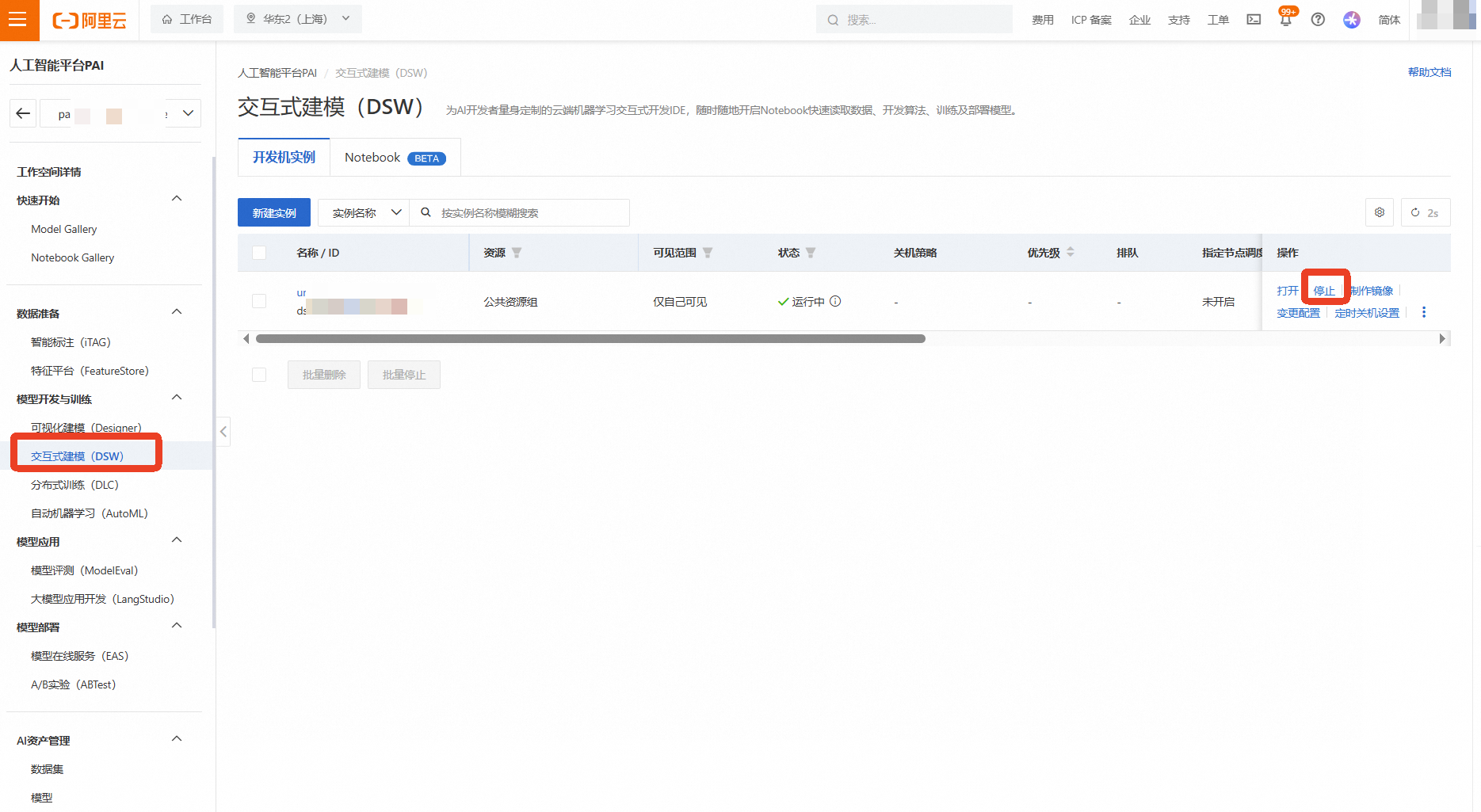Sort by 优先级 column
This screenshot has height=812, width=1481.
(x=1071, y=252)
